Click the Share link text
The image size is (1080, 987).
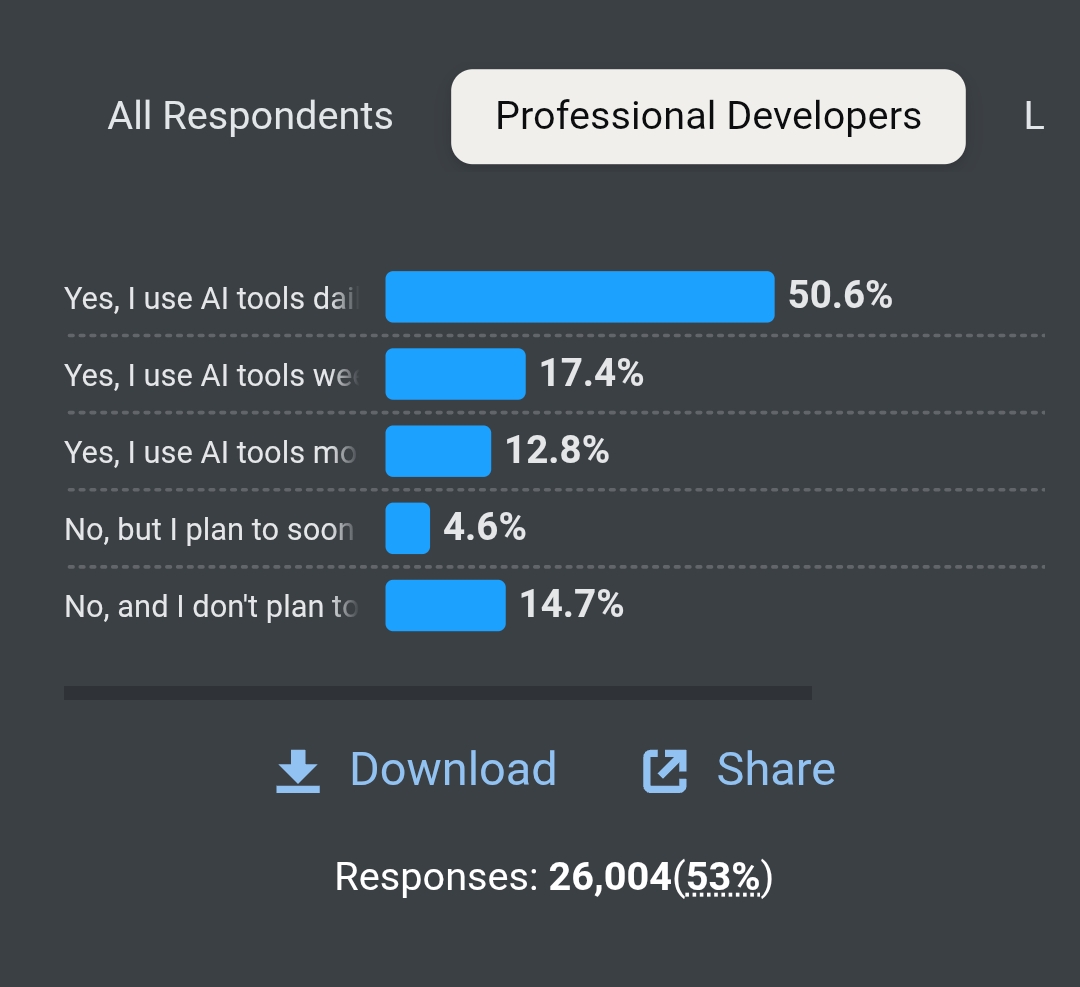[x=776, y=769]
